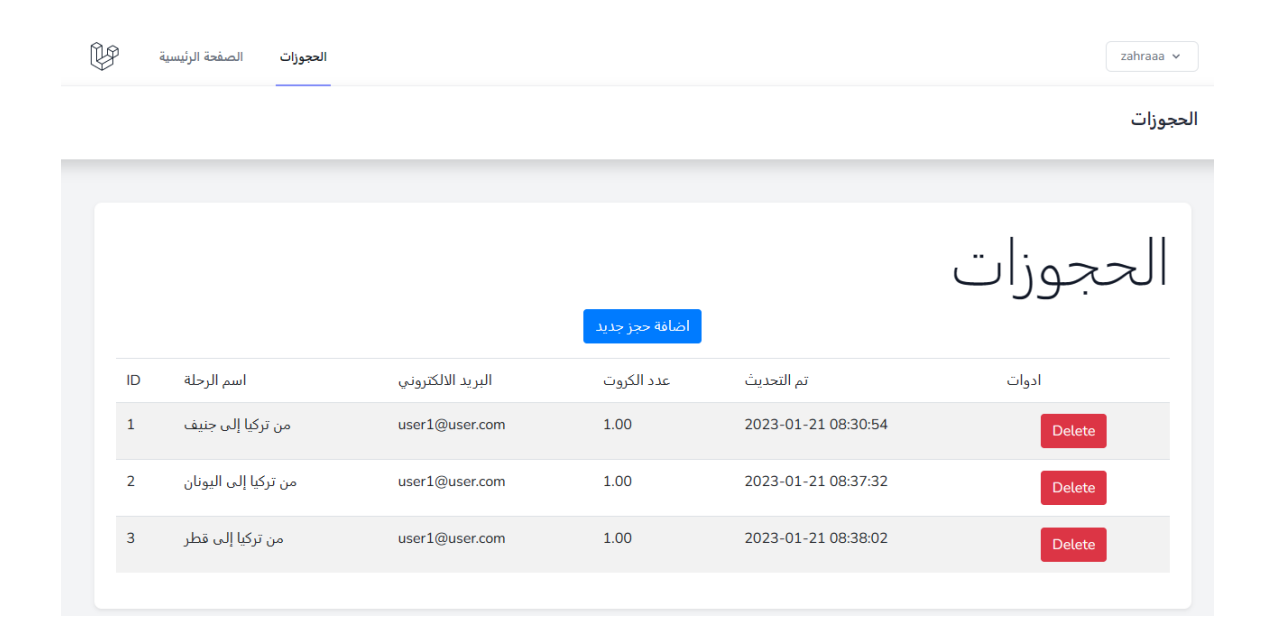1274x639 pixels.
Task: Delete the من تركيا إلى جنيف booking
Action: (1073, 431)
